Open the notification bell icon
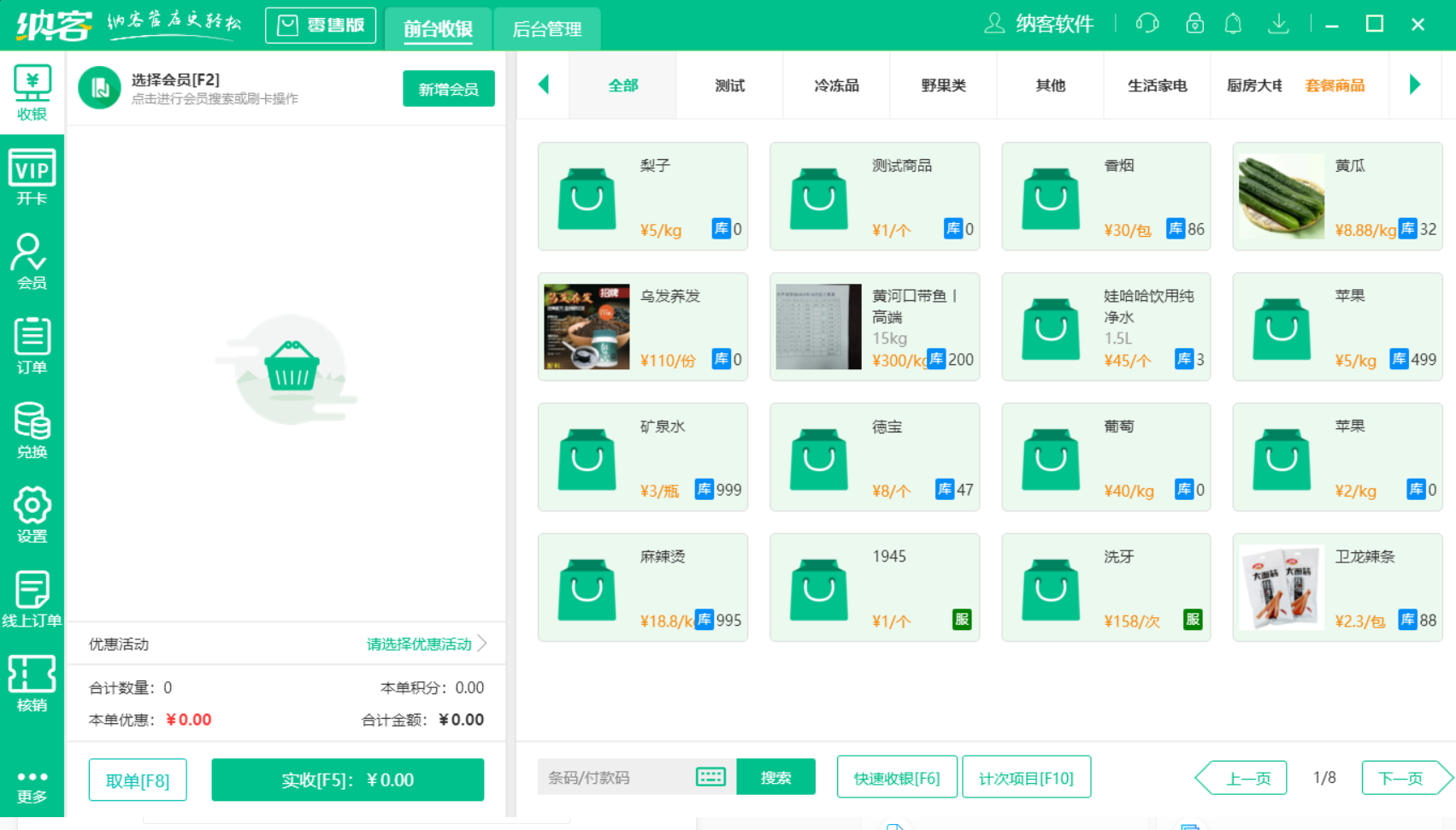Image resolution: width=1456 pixels, height=830 pixels. click(1233, 24)
